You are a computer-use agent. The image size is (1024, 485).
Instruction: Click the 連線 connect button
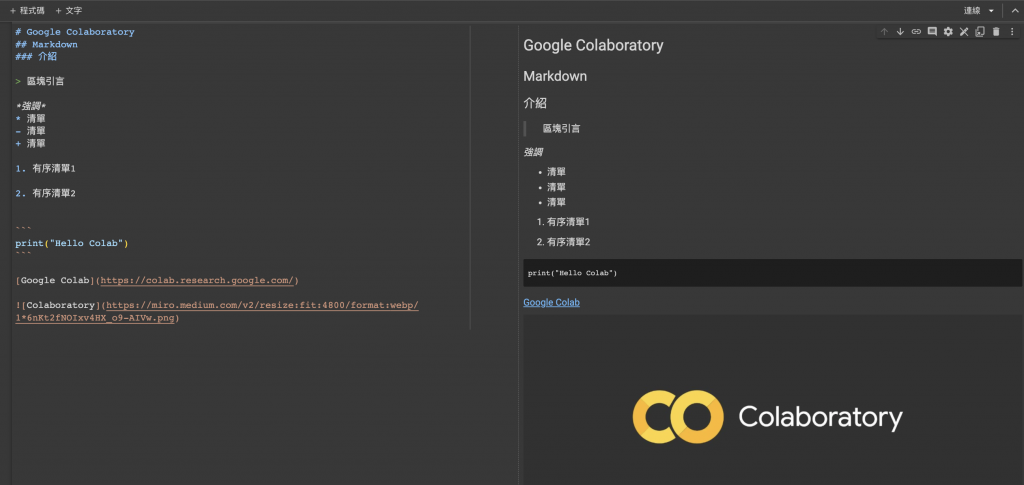972,10
